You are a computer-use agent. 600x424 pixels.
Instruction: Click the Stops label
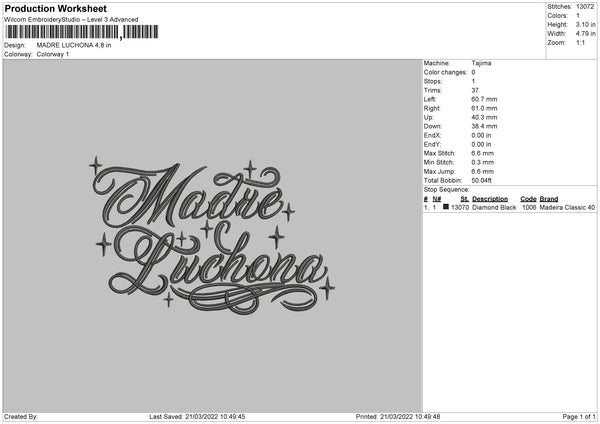click(433, 82)
